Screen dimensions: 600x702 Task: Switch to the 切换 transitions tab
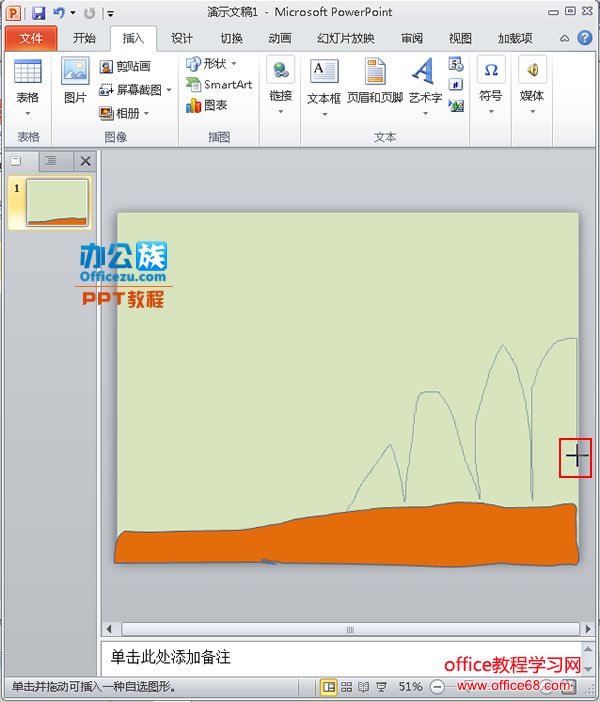pyautogui.click(x=231, y=39)
